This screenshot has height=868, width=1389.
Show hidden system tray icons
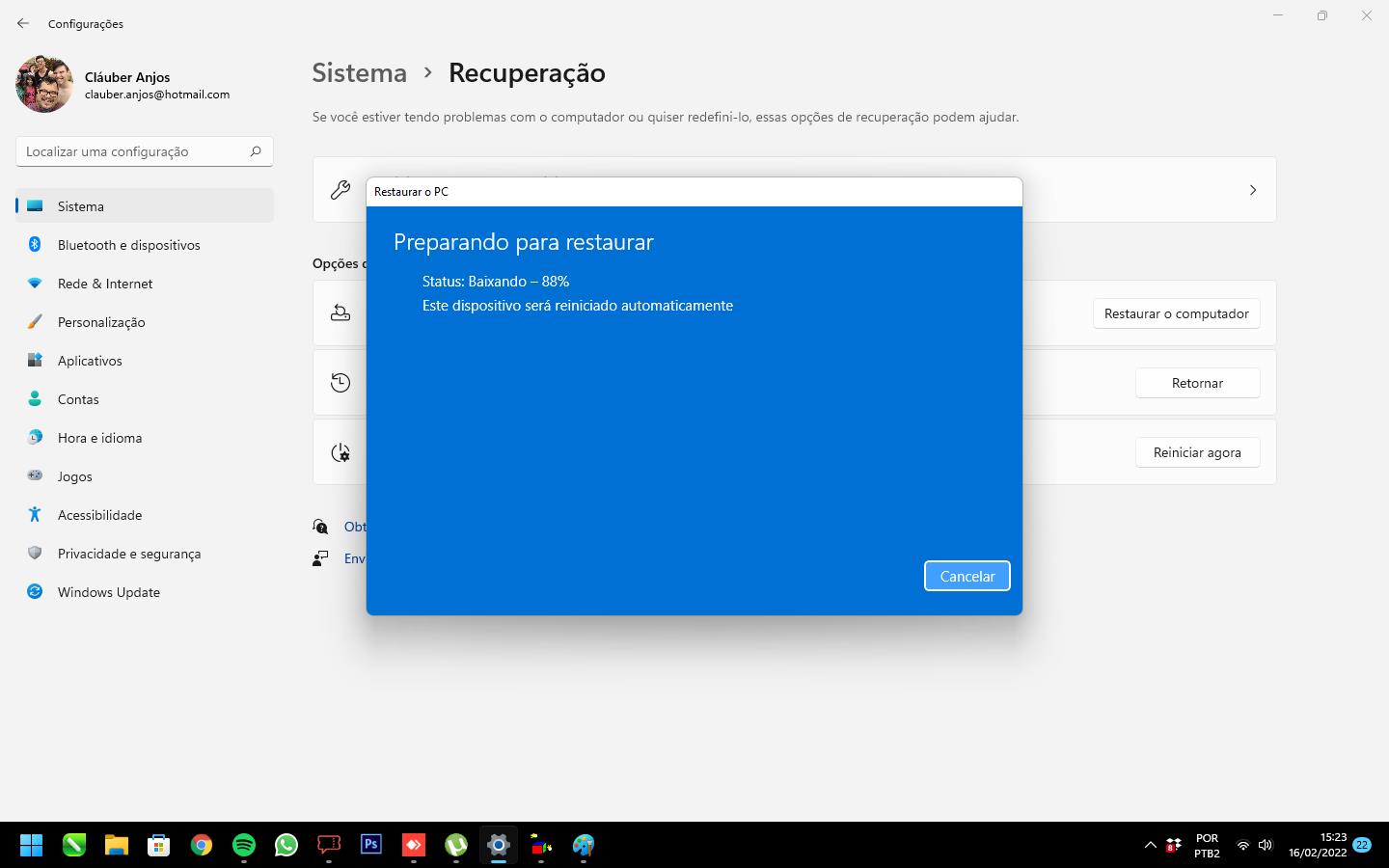[1150, 845]
